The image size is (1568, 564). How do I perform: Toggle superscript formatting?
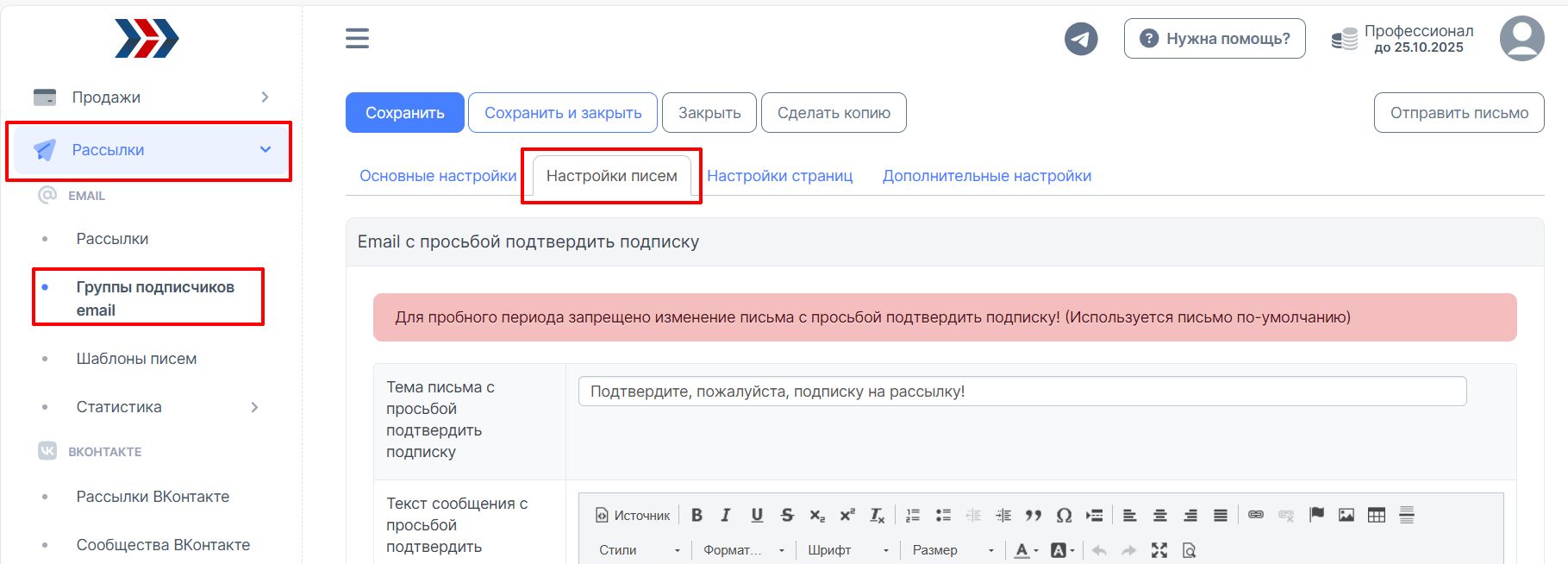(x=847, y=515)
